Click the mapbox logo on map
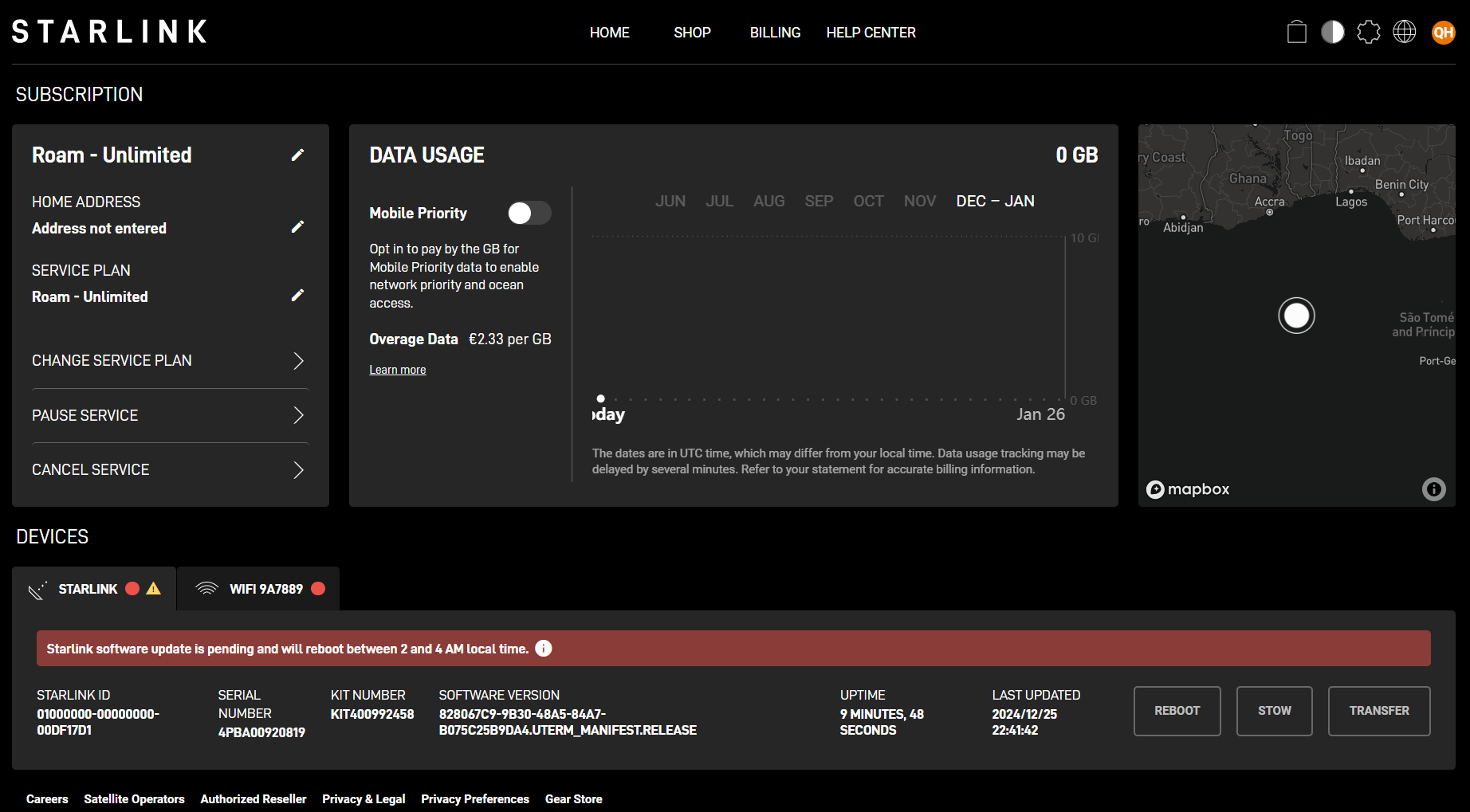1470x812 pixels. pyautogui.click(x=1188, y=489)
